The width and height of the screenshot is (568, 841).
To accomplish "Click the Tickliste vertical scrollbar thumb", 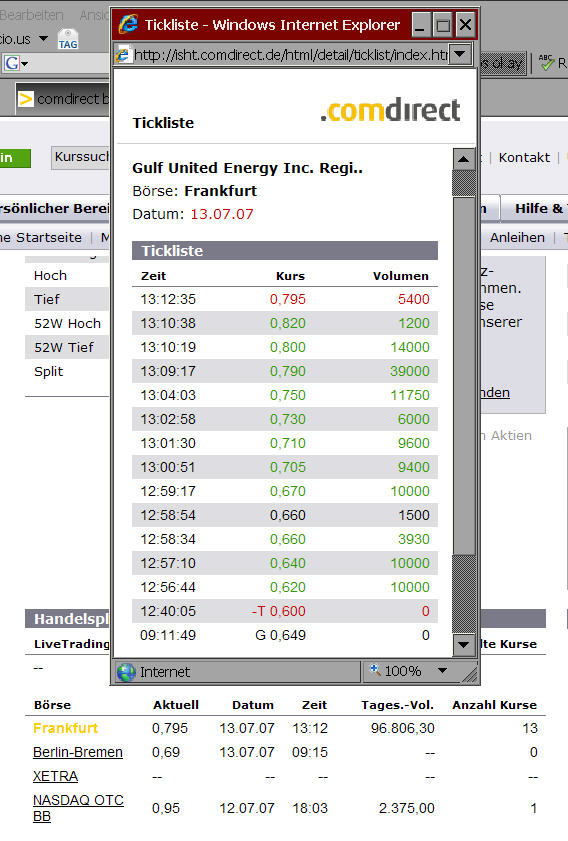I will click(463, 375).
